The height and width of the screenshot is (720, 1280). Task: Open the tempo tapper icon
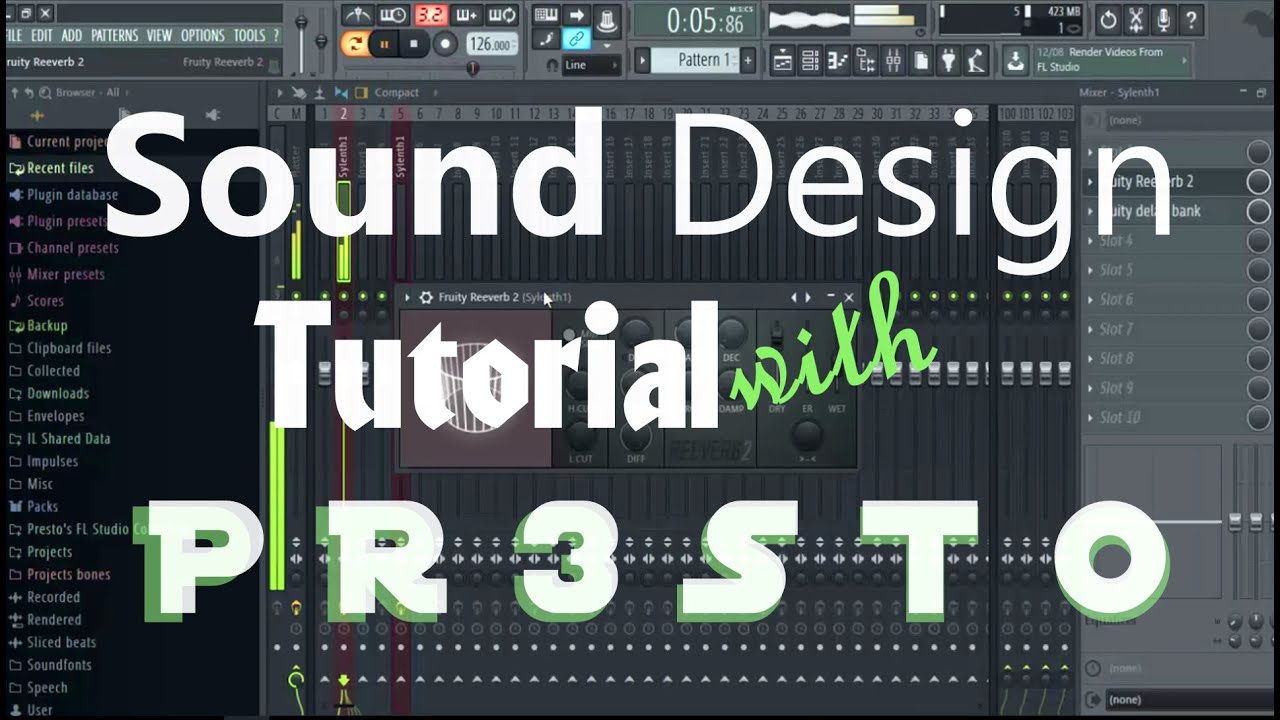click(x=976, y=61)
